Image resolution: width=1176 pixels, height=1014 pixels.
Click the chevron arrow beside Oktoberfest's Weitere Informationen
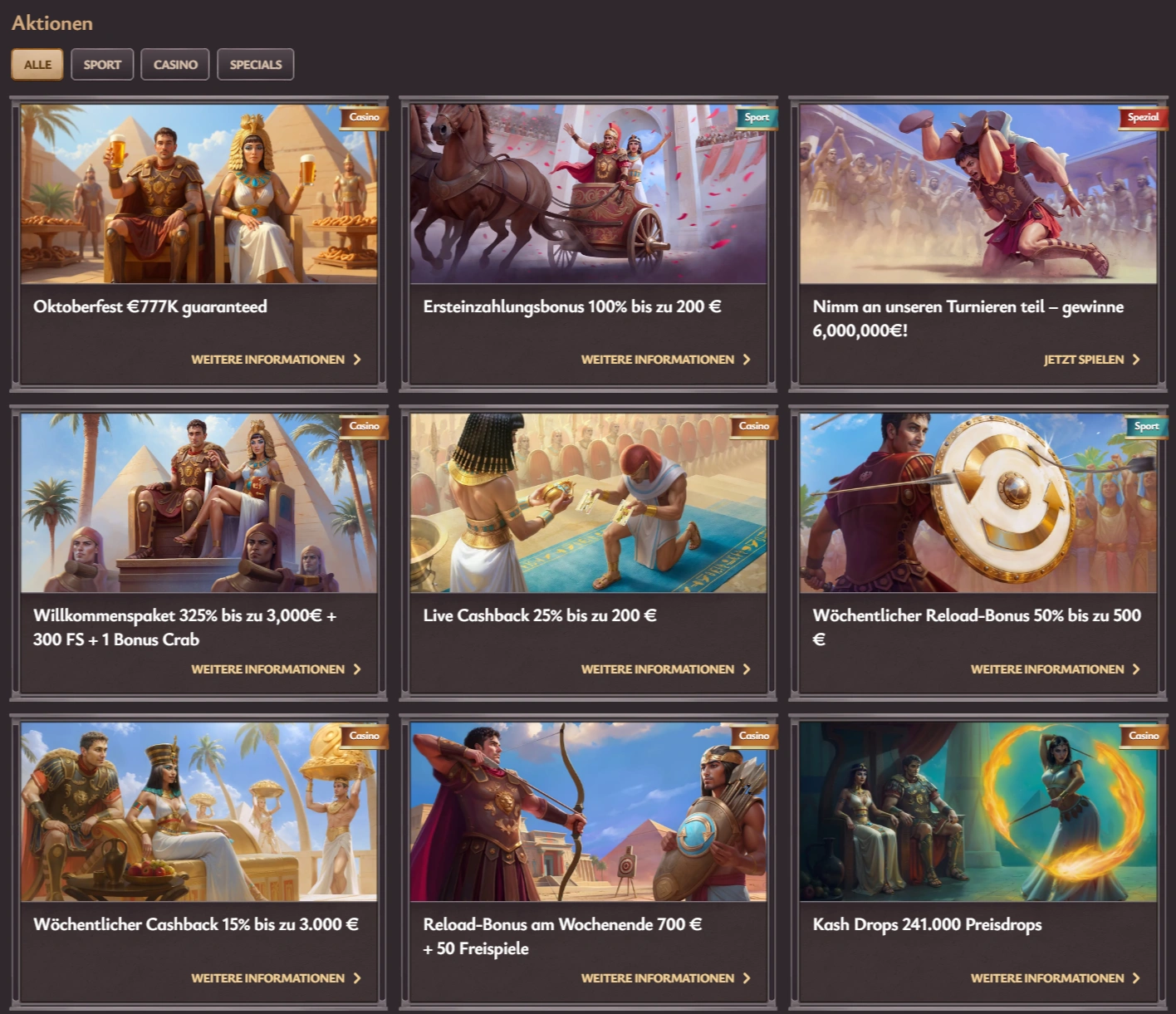(357, 360)
